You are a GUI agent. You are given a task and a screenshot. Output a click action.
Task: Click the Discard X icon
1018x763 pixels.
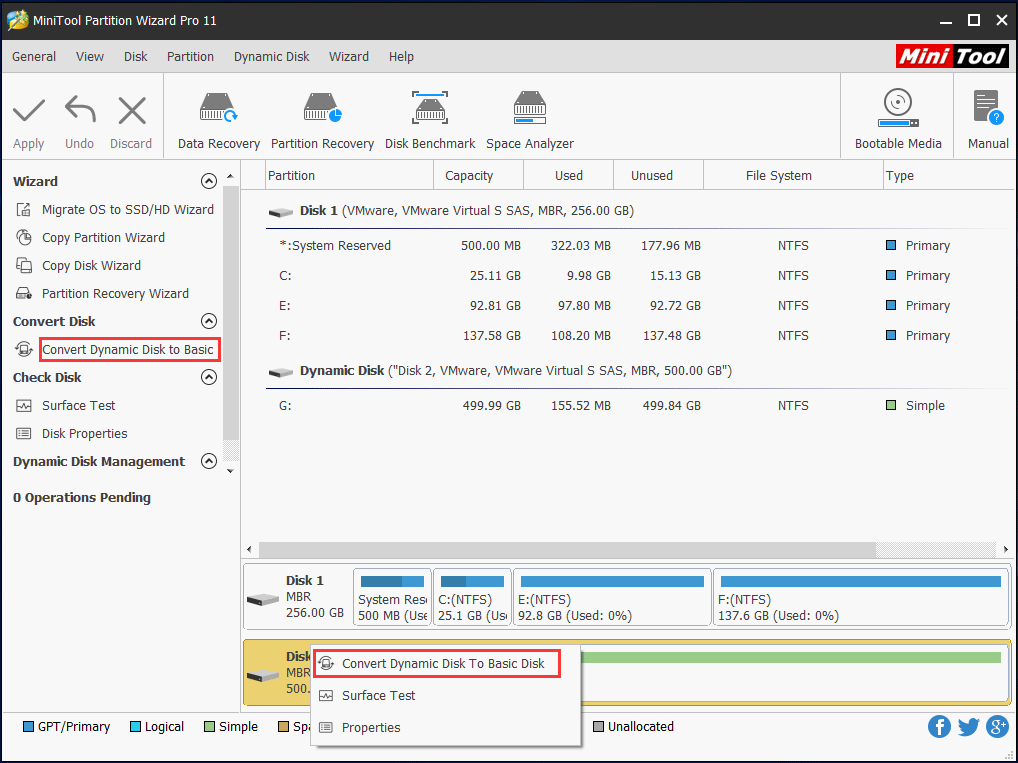[x=132, y=110]
